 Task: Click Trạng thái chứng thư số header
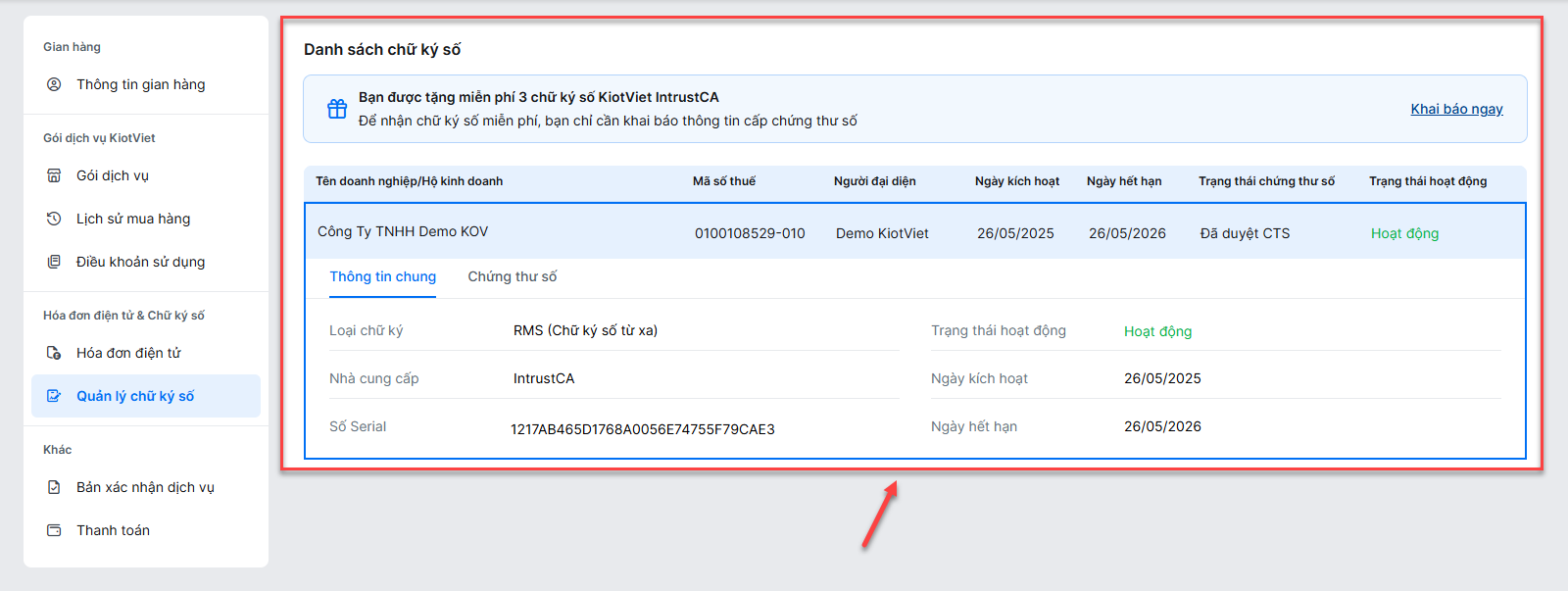point(1266,181)
